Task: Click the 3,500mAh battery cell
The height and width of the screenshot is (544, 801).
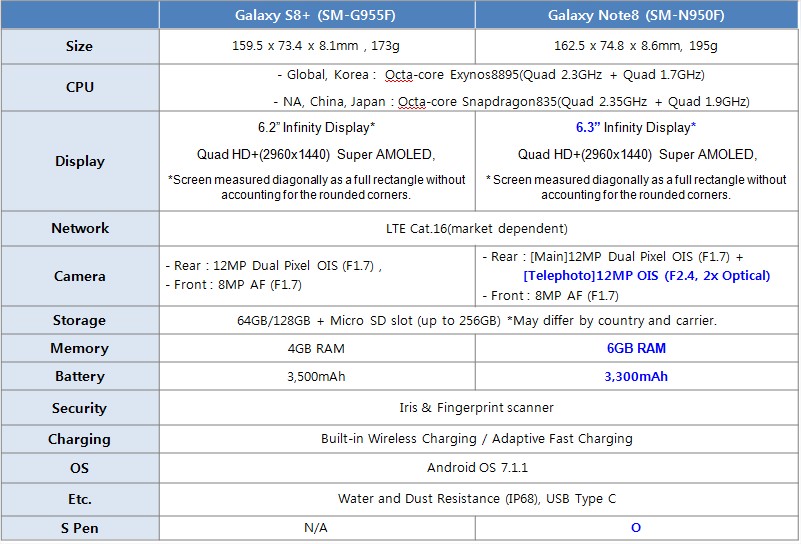Action: pos(317,376)
